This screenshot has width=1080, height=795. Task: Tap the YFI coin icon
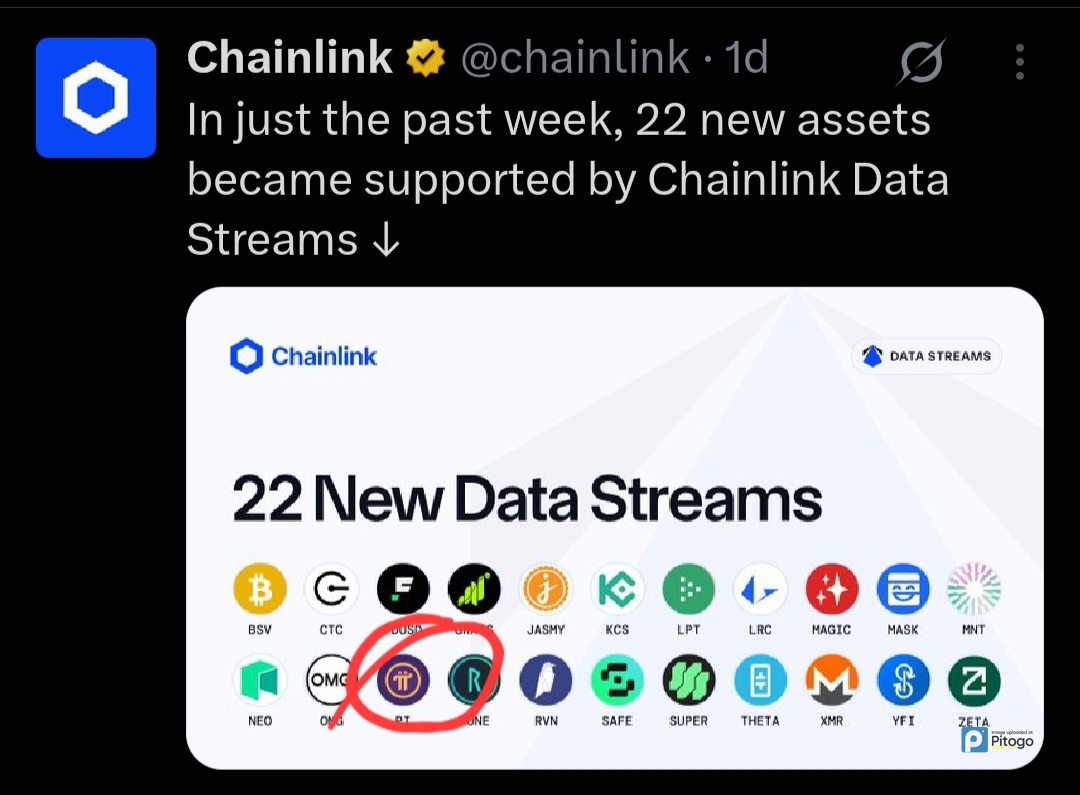903,681
